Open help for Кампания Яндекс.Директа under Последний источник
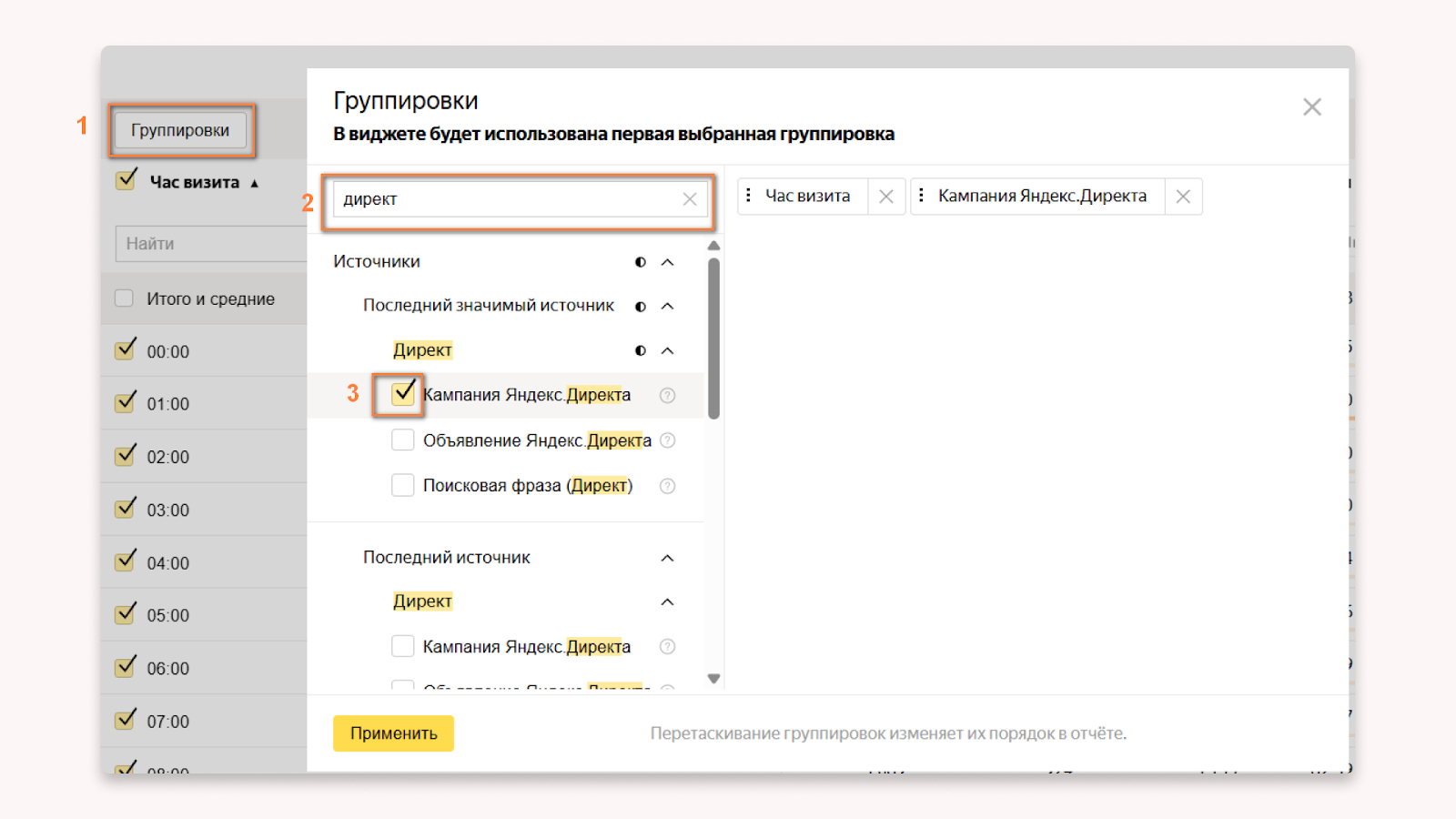 pos(667,647)
